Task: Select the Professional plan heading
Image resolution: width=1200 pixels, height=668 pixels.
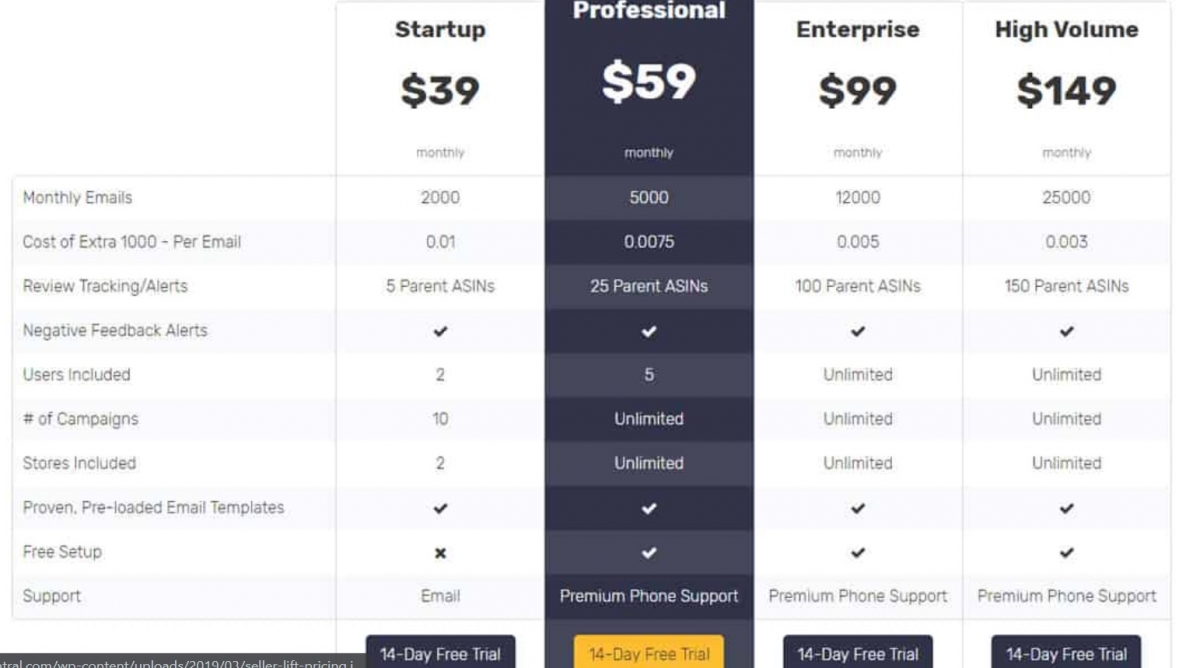Action: click(649, 12)
